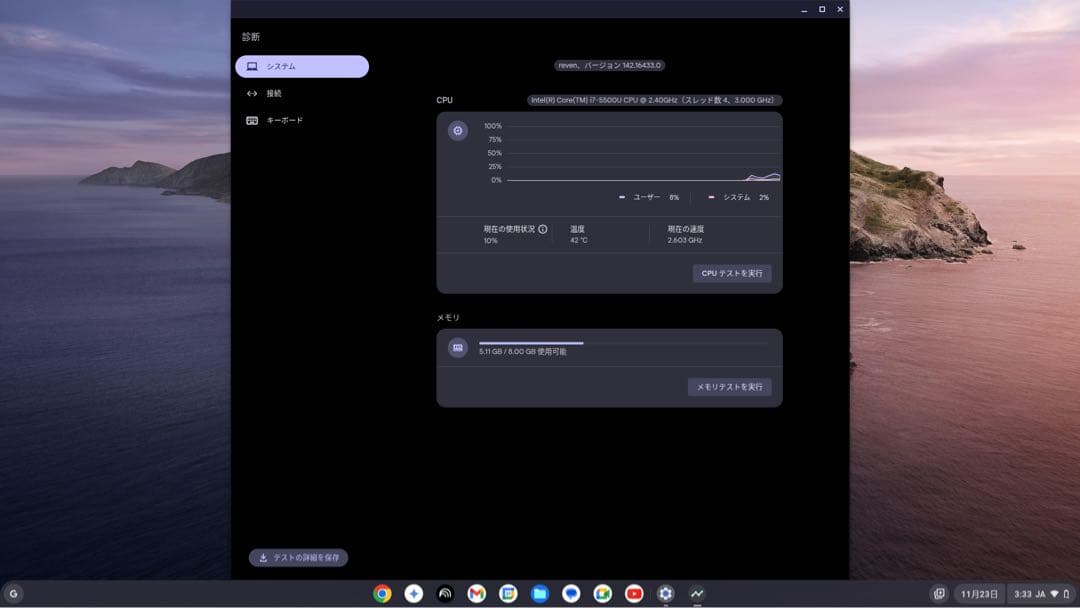Open the キーボード diagnostics section

[287, 119]
